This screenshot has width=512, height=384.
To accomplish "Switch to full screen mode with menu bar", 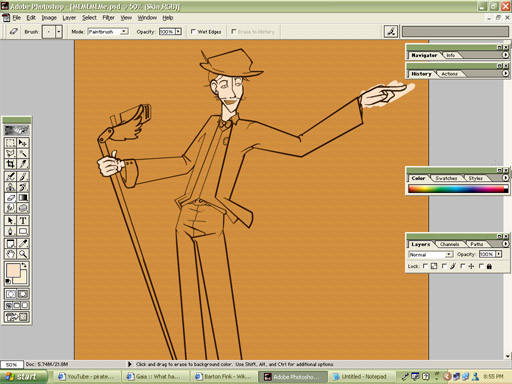I will (17, 305).
